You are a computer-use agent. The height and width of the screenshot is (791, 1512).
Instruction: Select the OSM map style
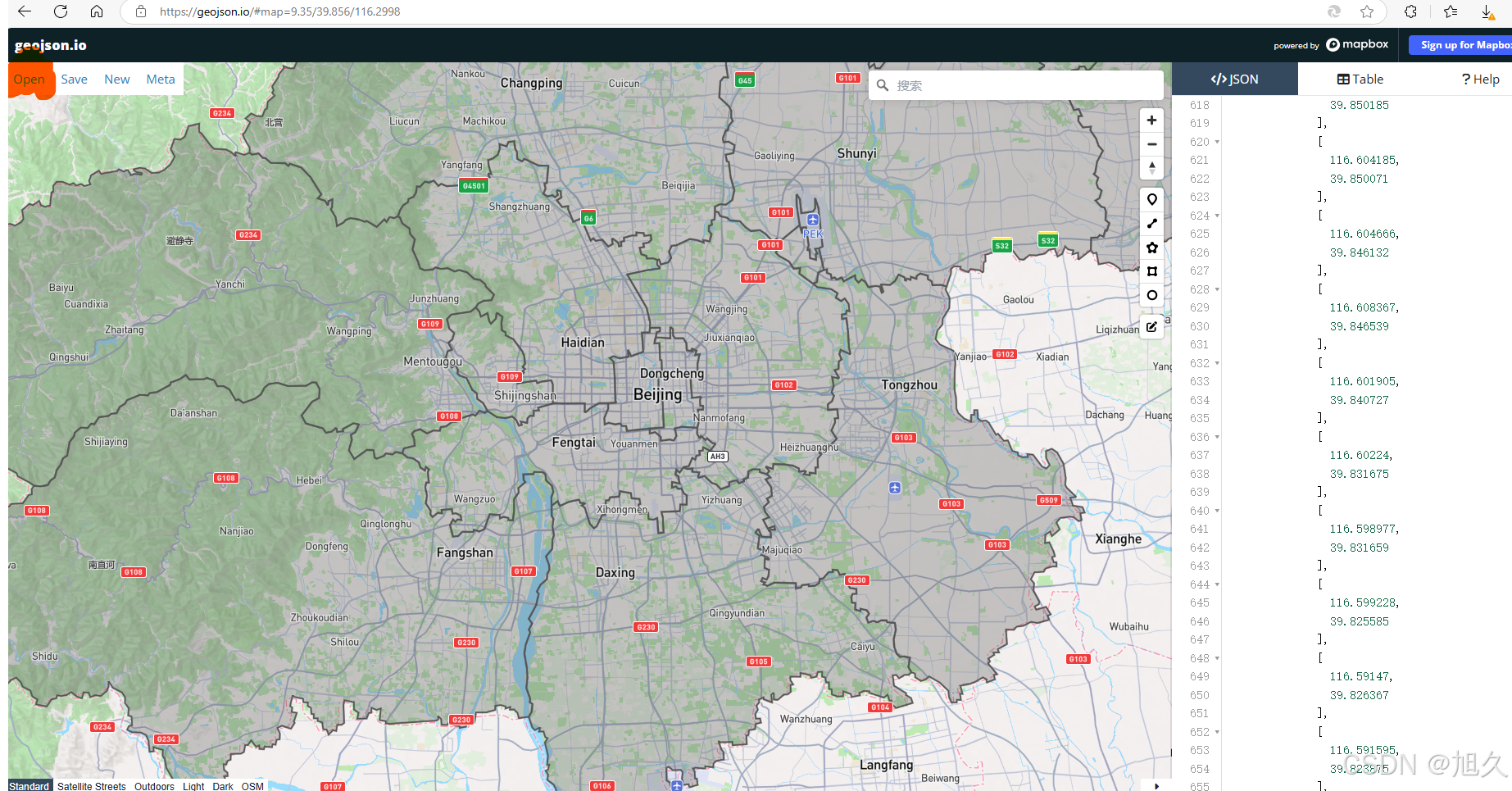tap(252, 786)
